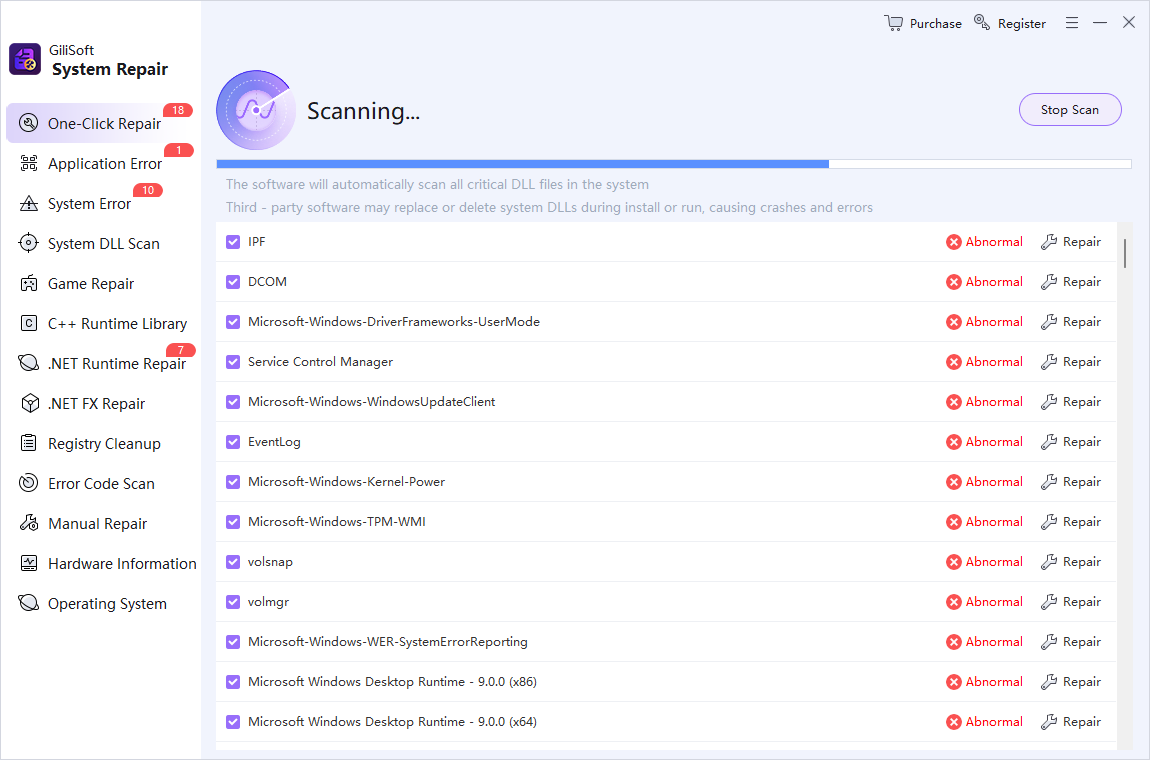Click the wrench icon in the IPF row
This screenshot has height=760, width=1150.
click(1049, 242)
